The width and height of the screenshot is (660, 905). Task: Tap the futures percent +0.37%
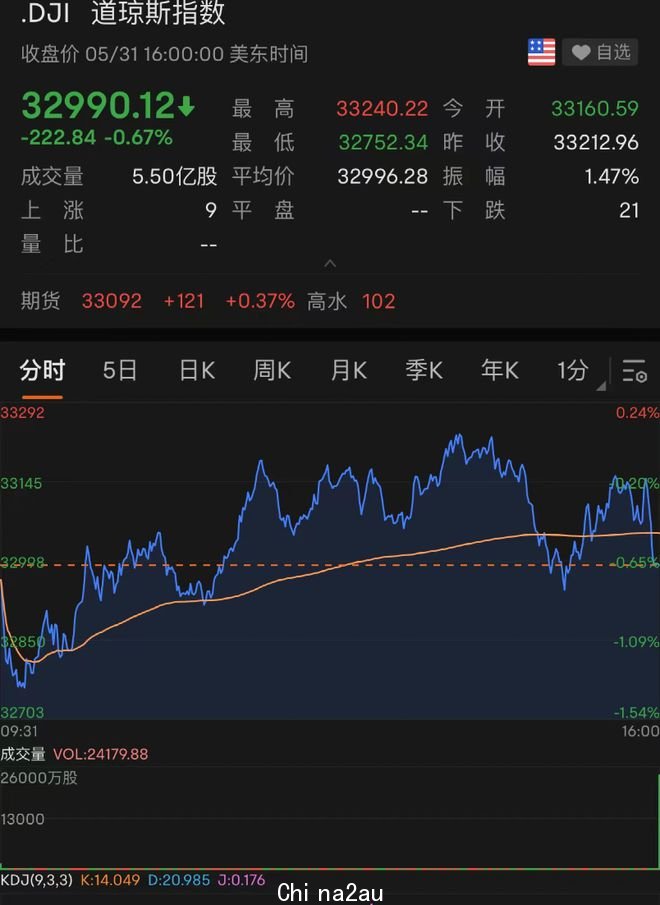pos(260,301)
